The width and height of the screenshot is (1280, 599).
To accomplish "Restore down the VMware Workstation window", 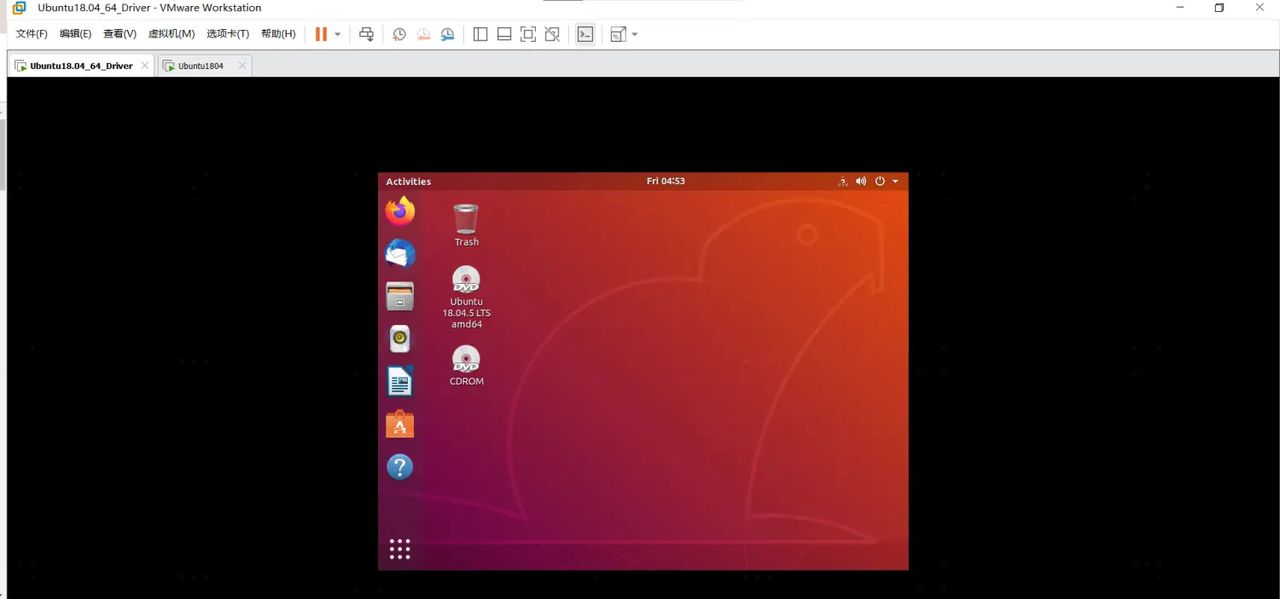I will tap(1219, 8).
